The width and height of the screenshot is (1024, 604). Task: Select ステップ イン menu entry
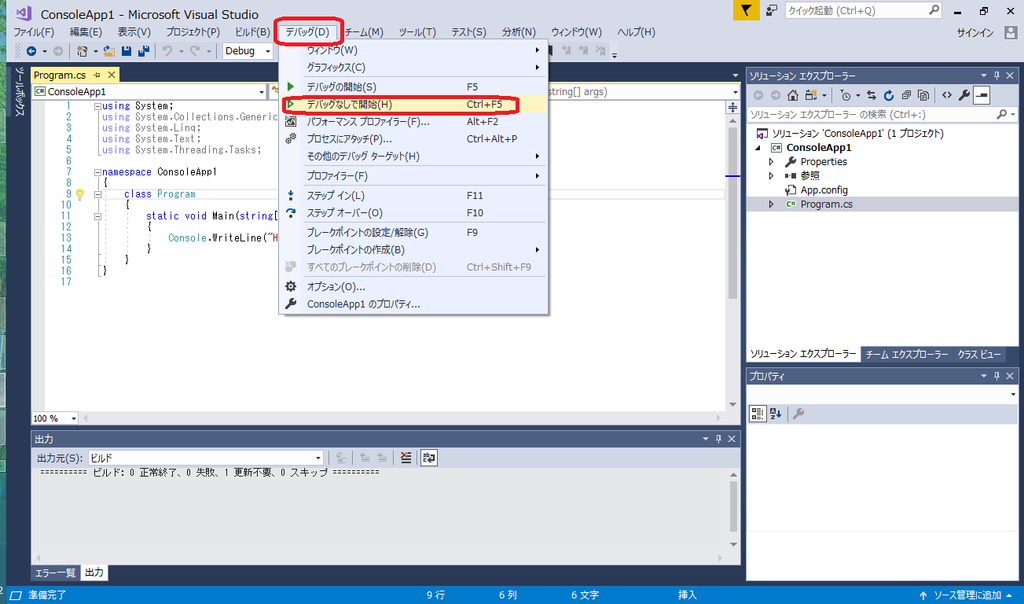[413, 195]
